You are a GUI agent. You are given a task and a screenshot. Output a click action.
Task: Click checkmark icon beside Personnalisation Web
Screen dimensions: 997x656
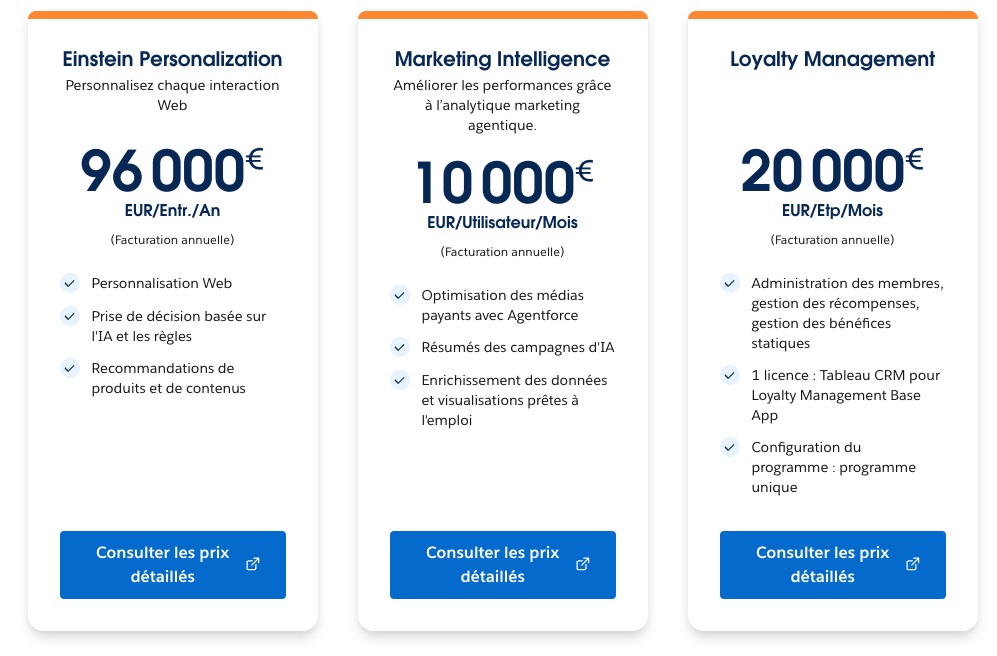point(70,283)
